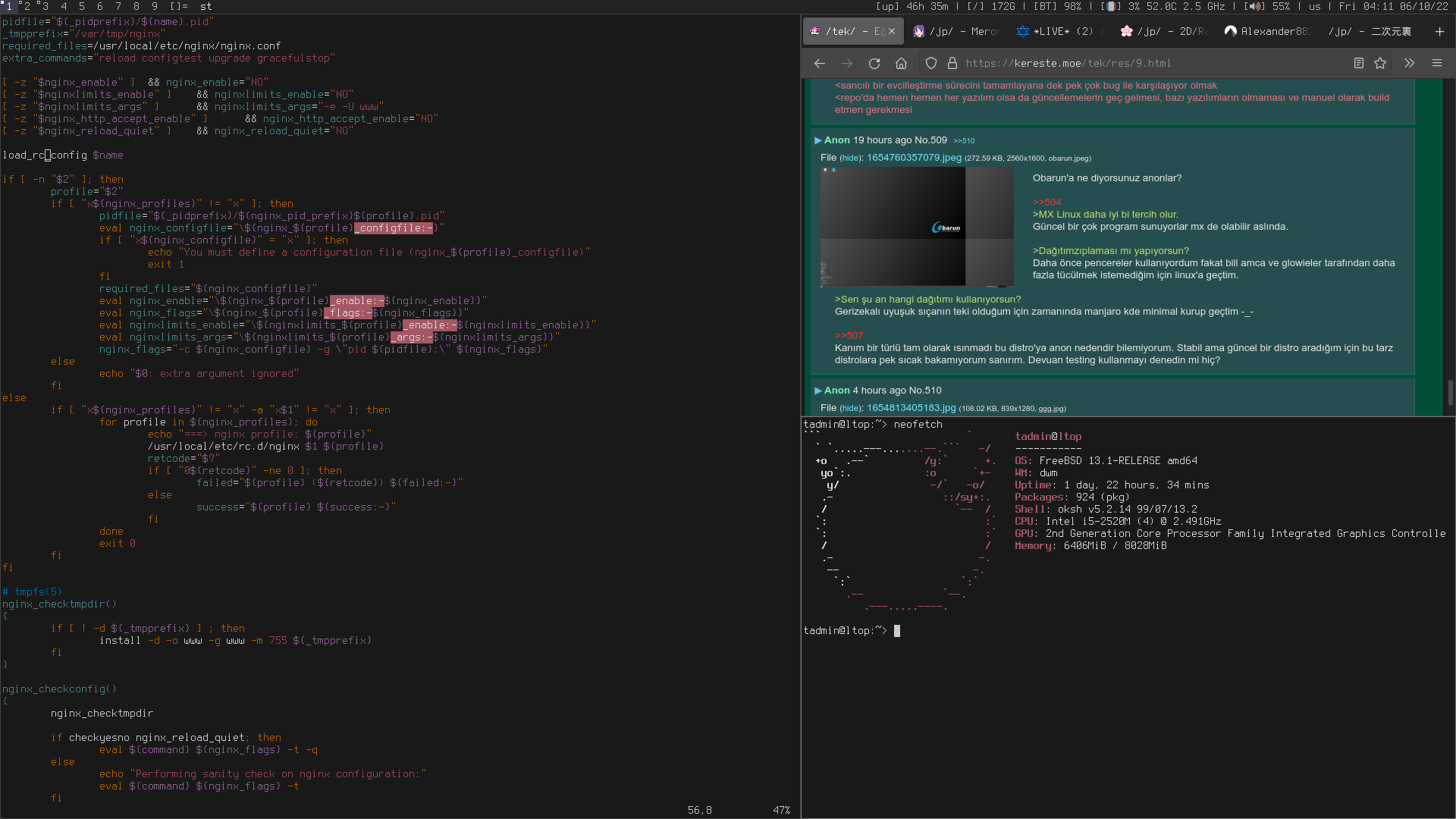Viewport: 1456px width, 819px height.
Task: Bookmark this page with the star
Action: (x=1380, y=64)
